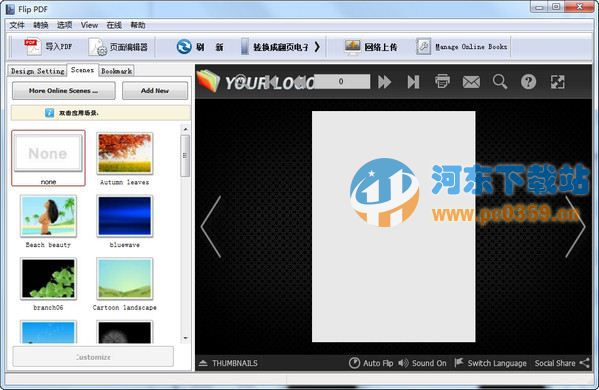Click the page number input field
Image resolution: width=599 pixels, height=390 pixels.
coord(341,81)
